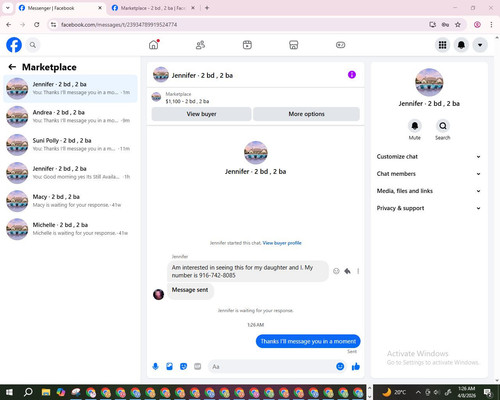Screen dimensions: 500x400
Task: Bookmark this page with the star icon
Action: (x=458, y=24)
